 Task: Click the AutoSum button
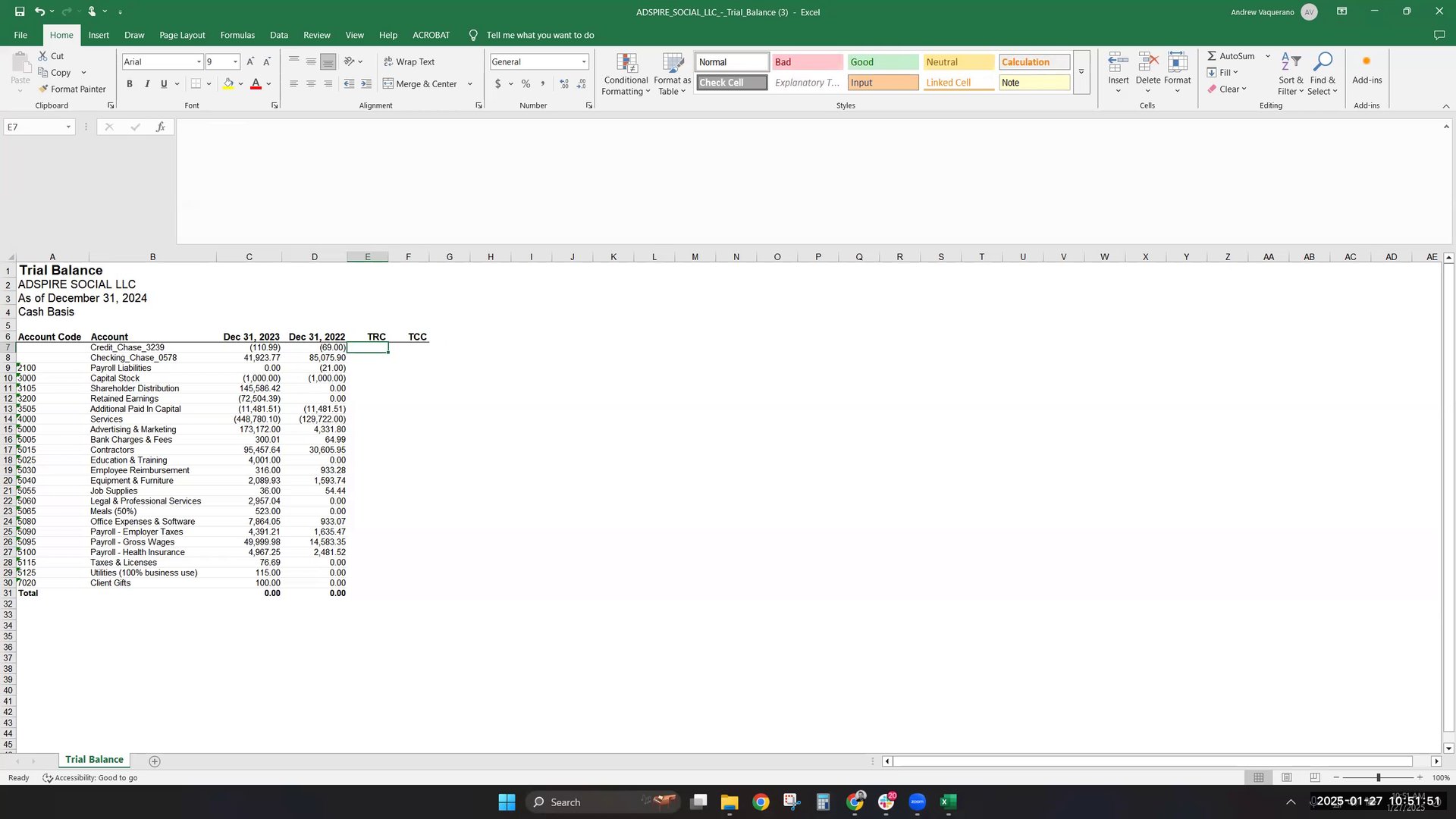[x=1231, y=55]
